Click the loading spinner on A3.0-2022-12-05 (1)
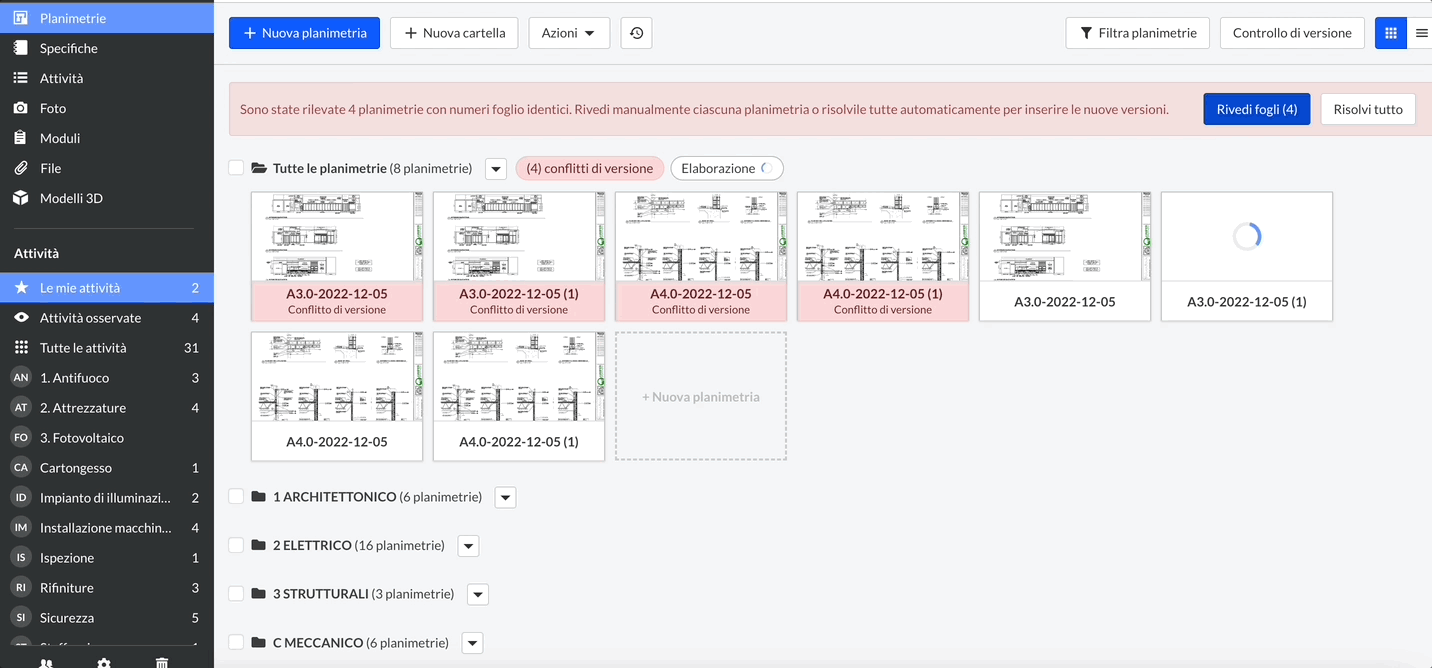The width and height of the screenshot is (1432, 668). coord(1246,236)
